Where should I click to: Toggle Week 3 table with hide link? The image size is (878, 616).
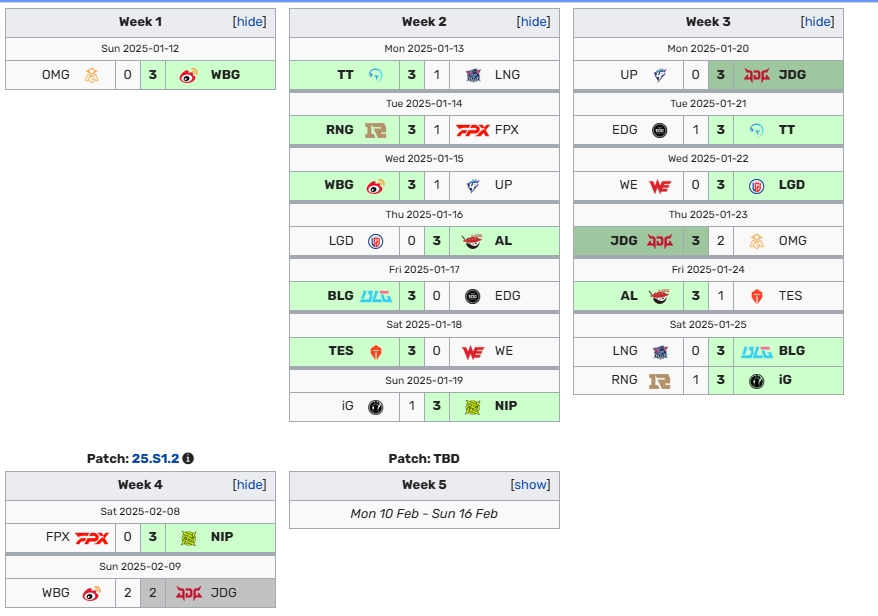click(818, 21)
